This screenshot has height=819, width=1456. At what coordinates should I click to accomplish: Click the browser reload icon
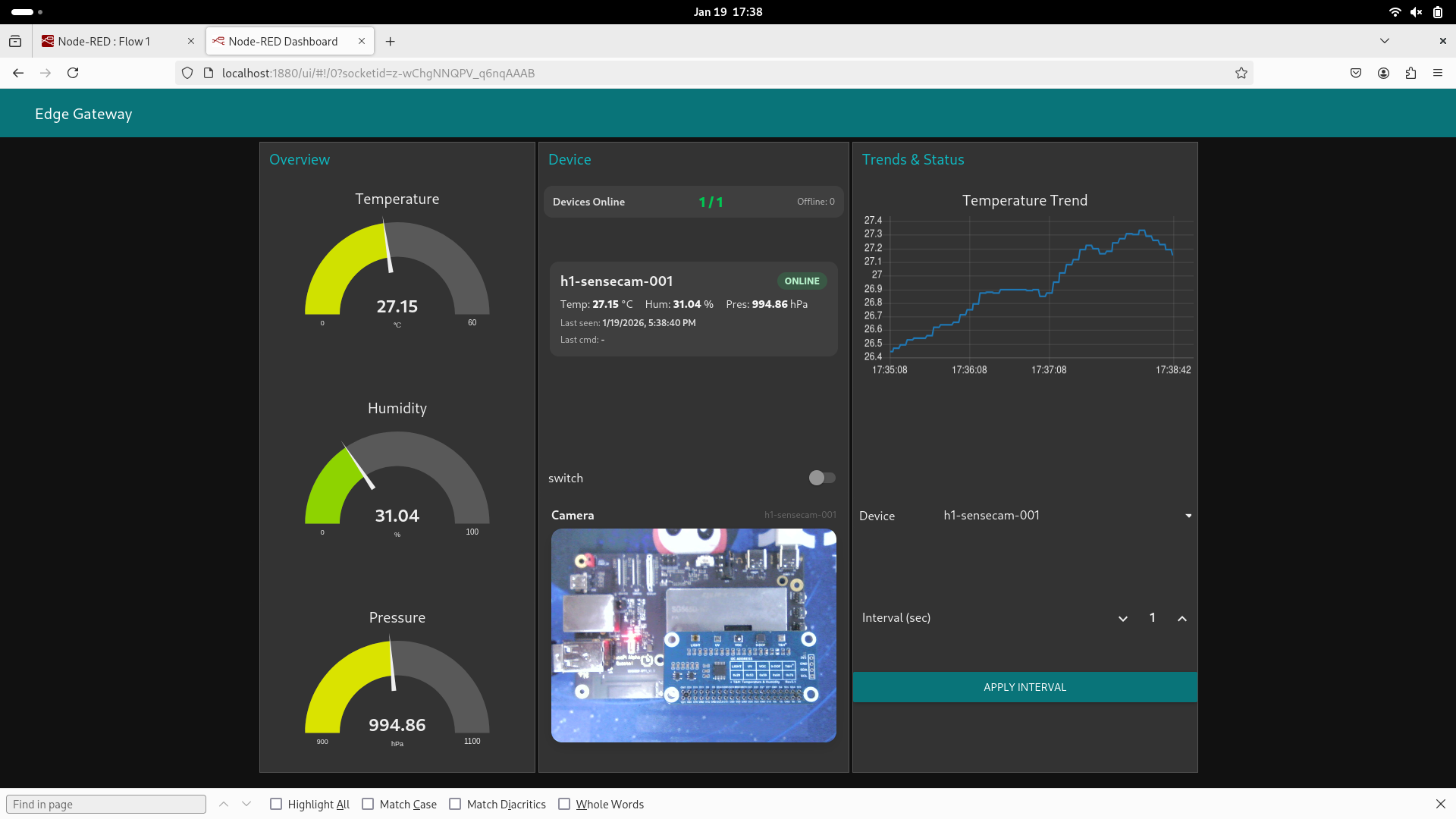point(73,73)
